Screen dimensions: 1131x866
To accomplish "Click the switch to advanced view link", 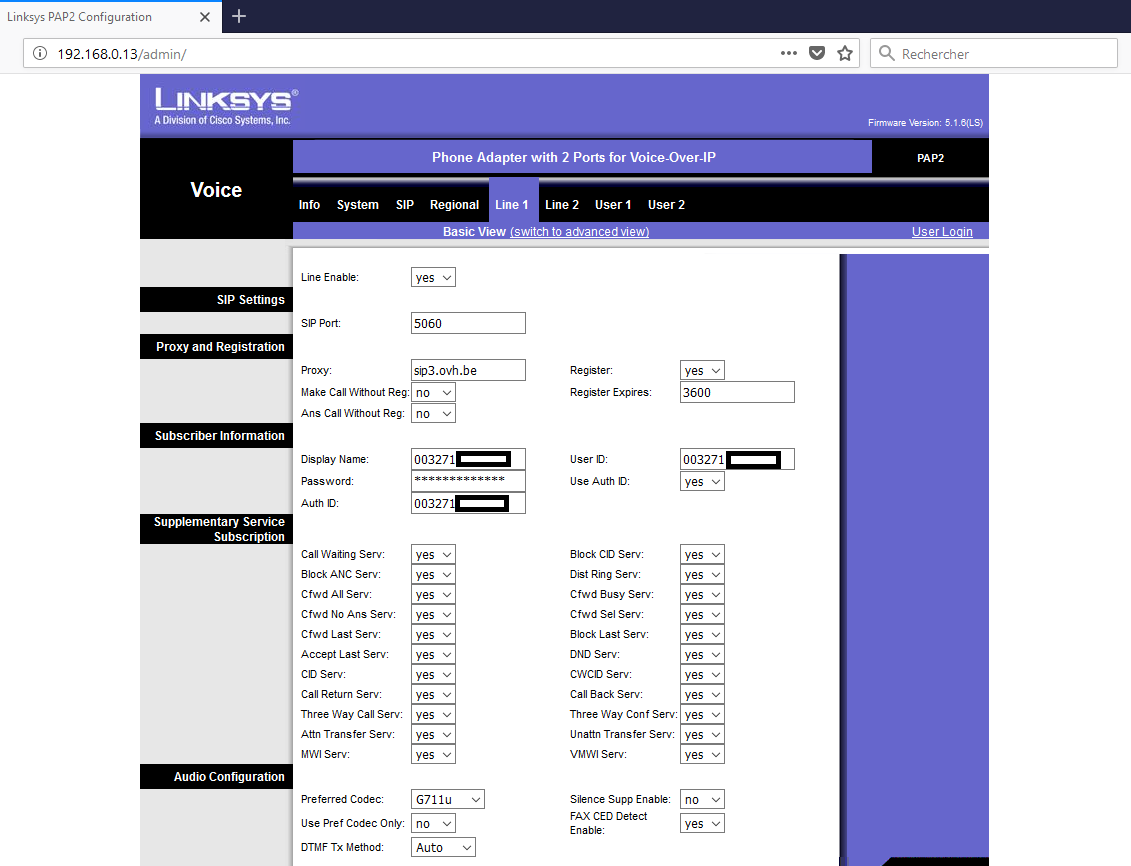I will [579, 232].
